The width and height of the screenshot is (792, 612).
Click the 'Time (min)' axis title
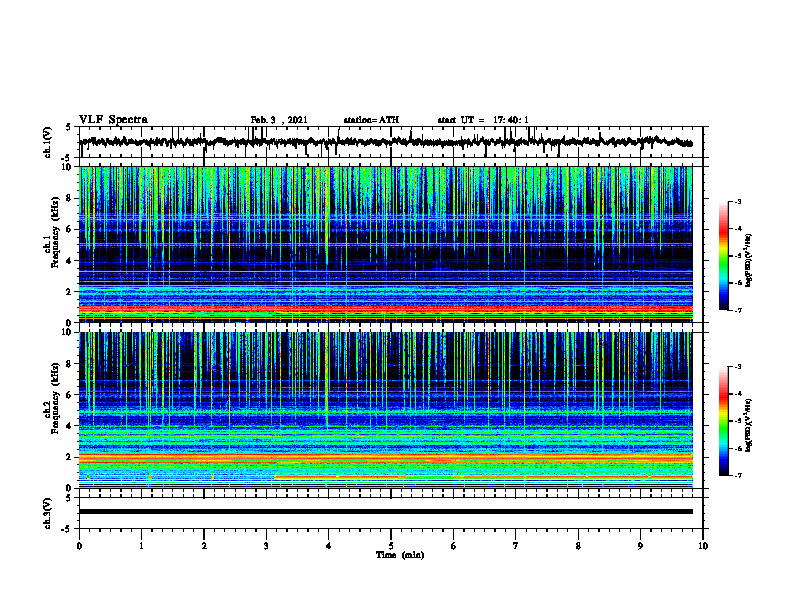tap(400, 555)
